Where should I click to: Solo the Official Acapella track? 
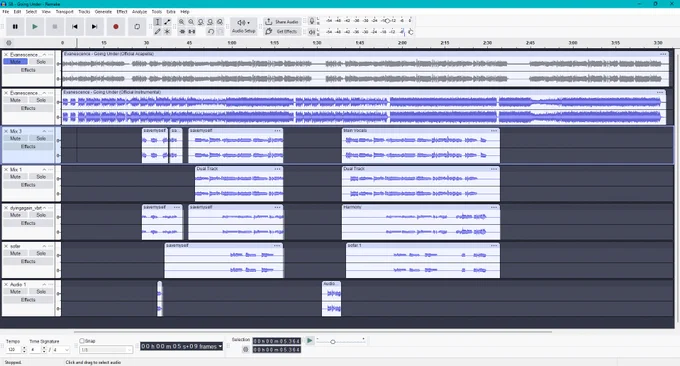pos(41,62)
